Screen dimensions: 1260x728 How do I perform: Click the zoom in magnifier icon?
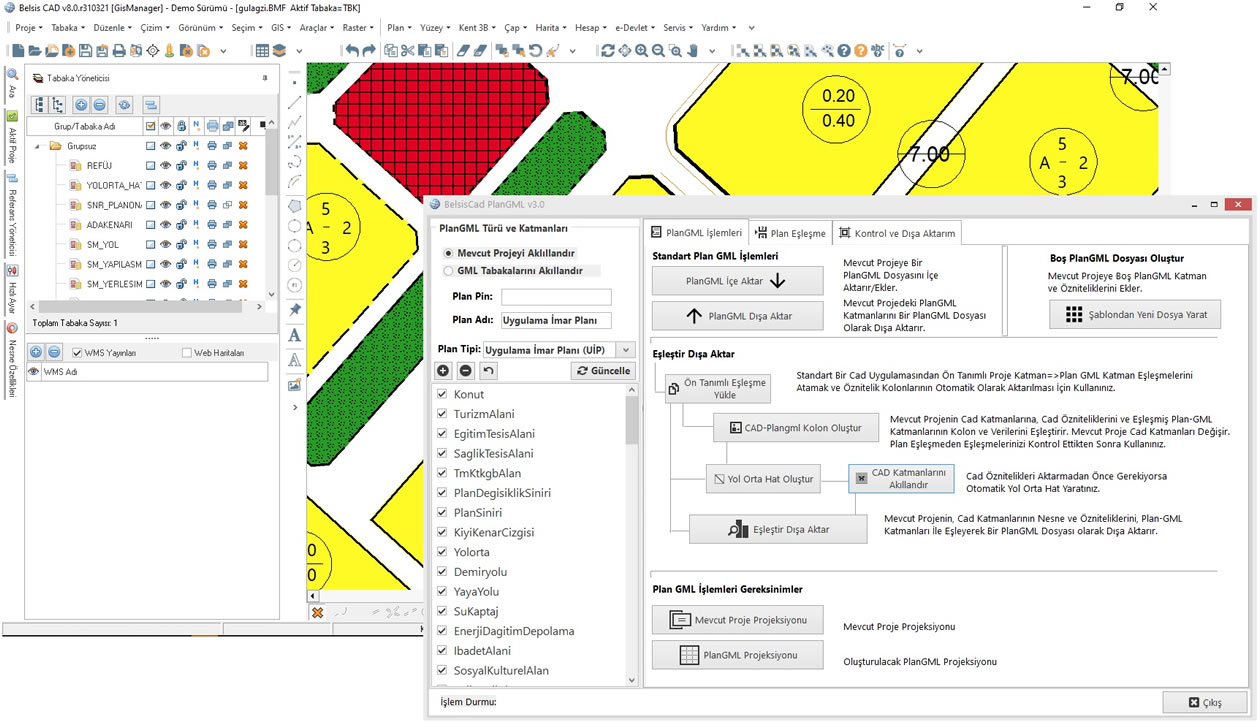click(x=641, y=50)
